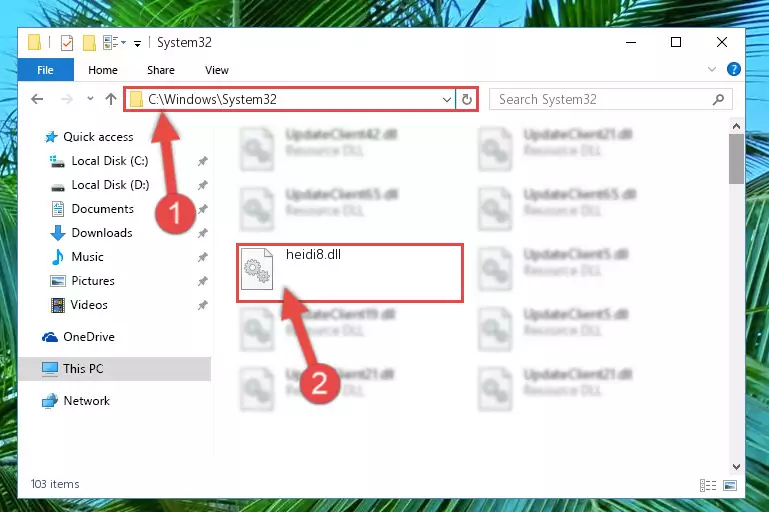Maximize the System32 window
Image resolution: width=769 pixels, height=512 pixels.
[676, 43]
